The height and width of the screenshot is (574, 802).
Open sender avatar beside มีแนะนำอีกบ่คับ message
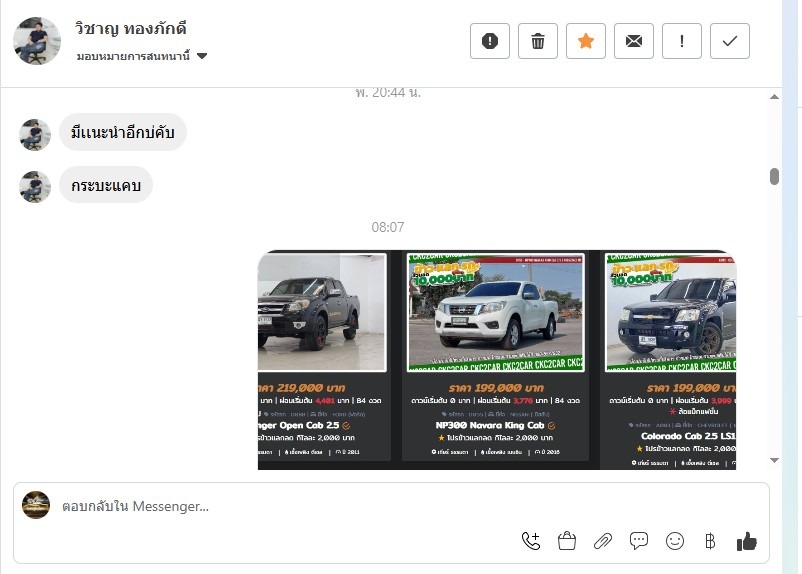click(35, 135)
